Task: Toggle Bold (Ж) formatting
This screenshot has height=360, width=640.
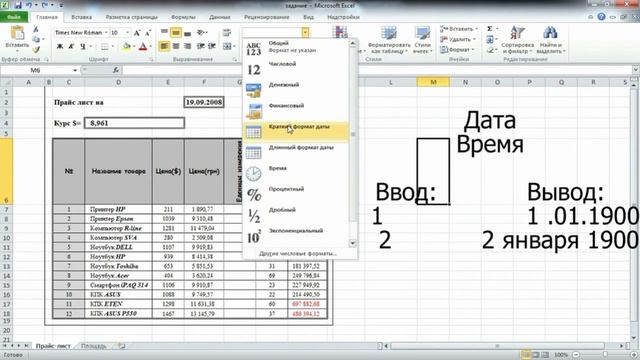Action: [x=60, y=47]
